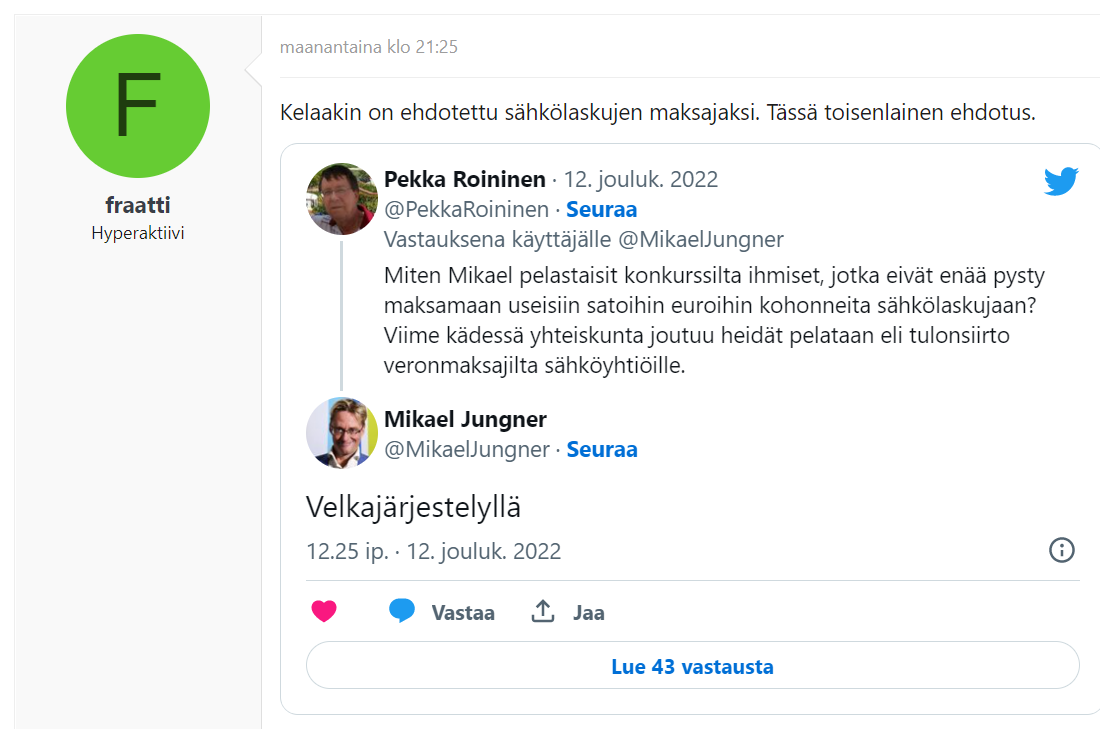Follow Mikael Jungner via Seuraa link
This screenshot has width=1100, height=729.
(602, 450)
